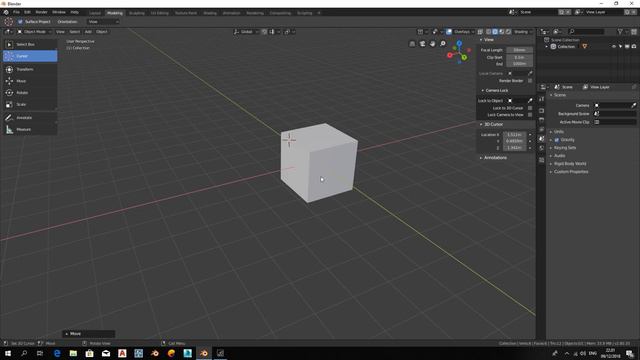
Task: Select the Transform tool
Action: coord(30,69)
